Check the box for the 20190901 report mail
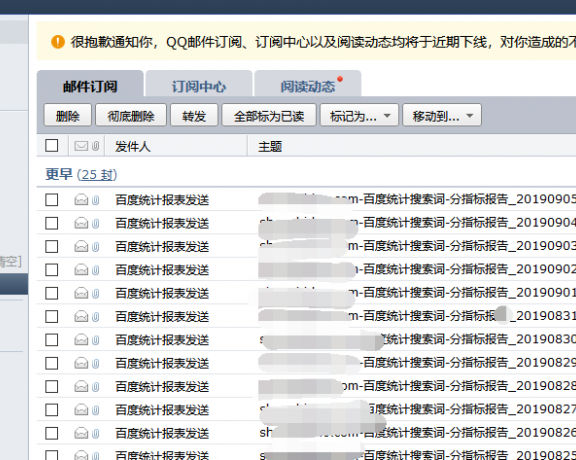The image size is (576, 460). pyautogui.click(x=51, y=293)
